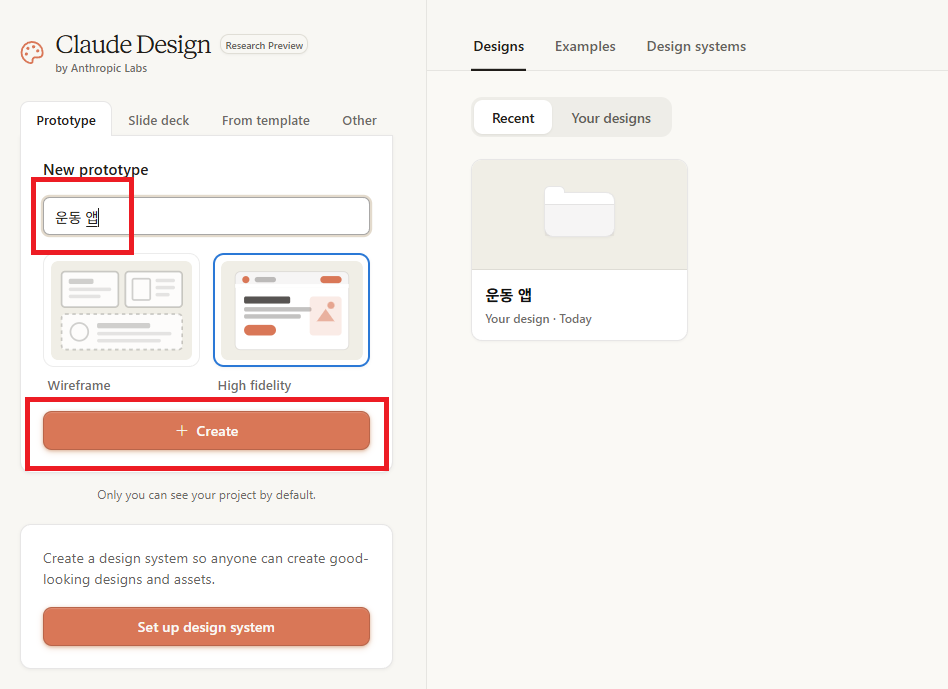
Task: Click 'Only you can see your project' note
Action: [x=206, y=495]
